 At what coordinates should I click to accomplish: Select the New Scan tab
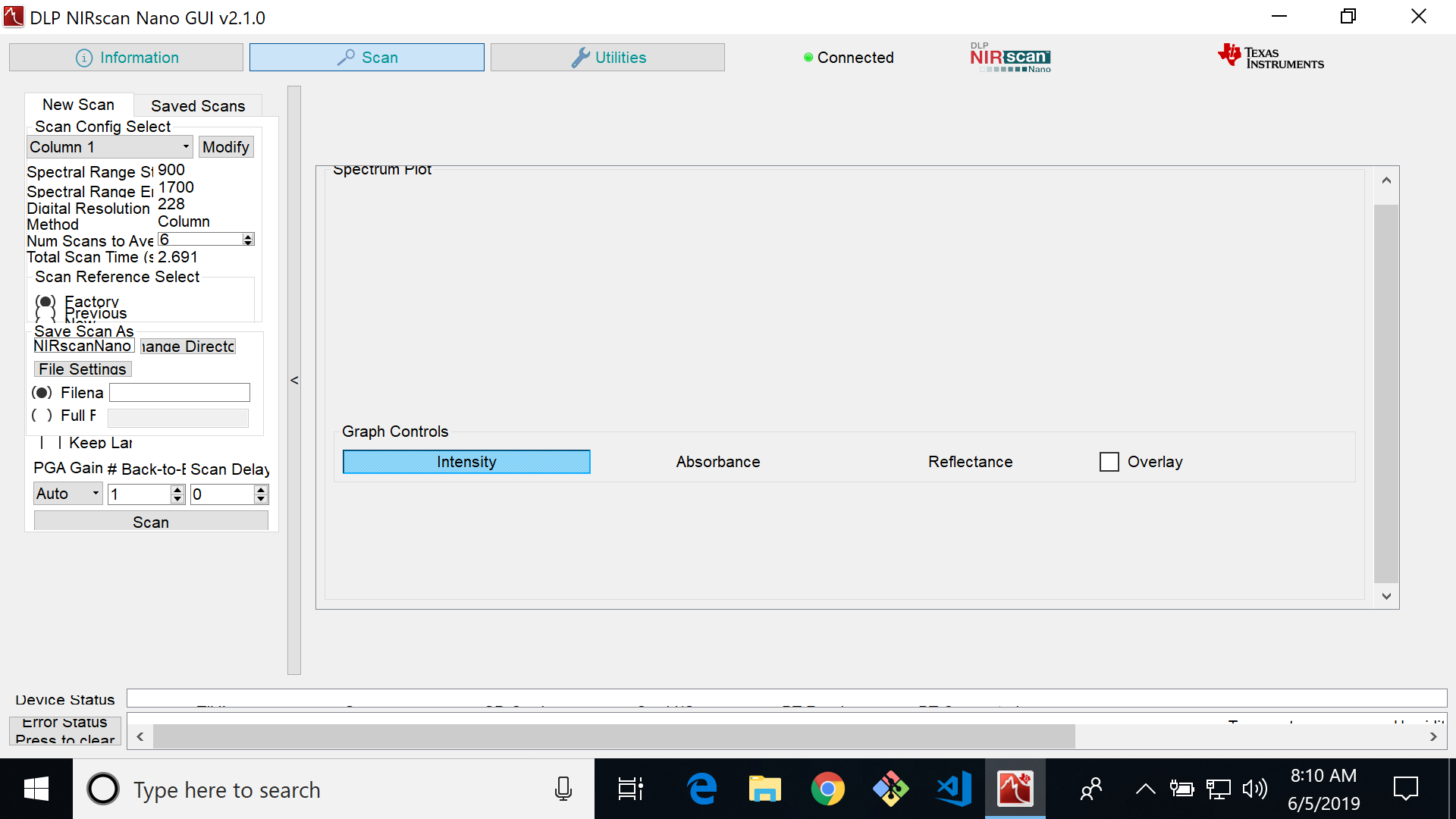click(x=79, y=105)
